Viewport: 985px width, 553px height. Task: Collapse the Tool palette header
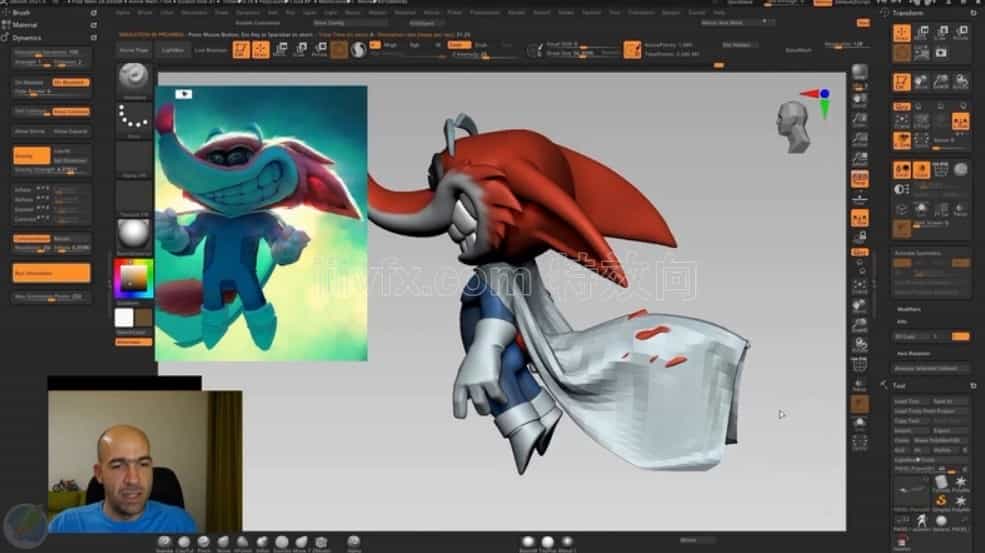click(x=900, y=386)
